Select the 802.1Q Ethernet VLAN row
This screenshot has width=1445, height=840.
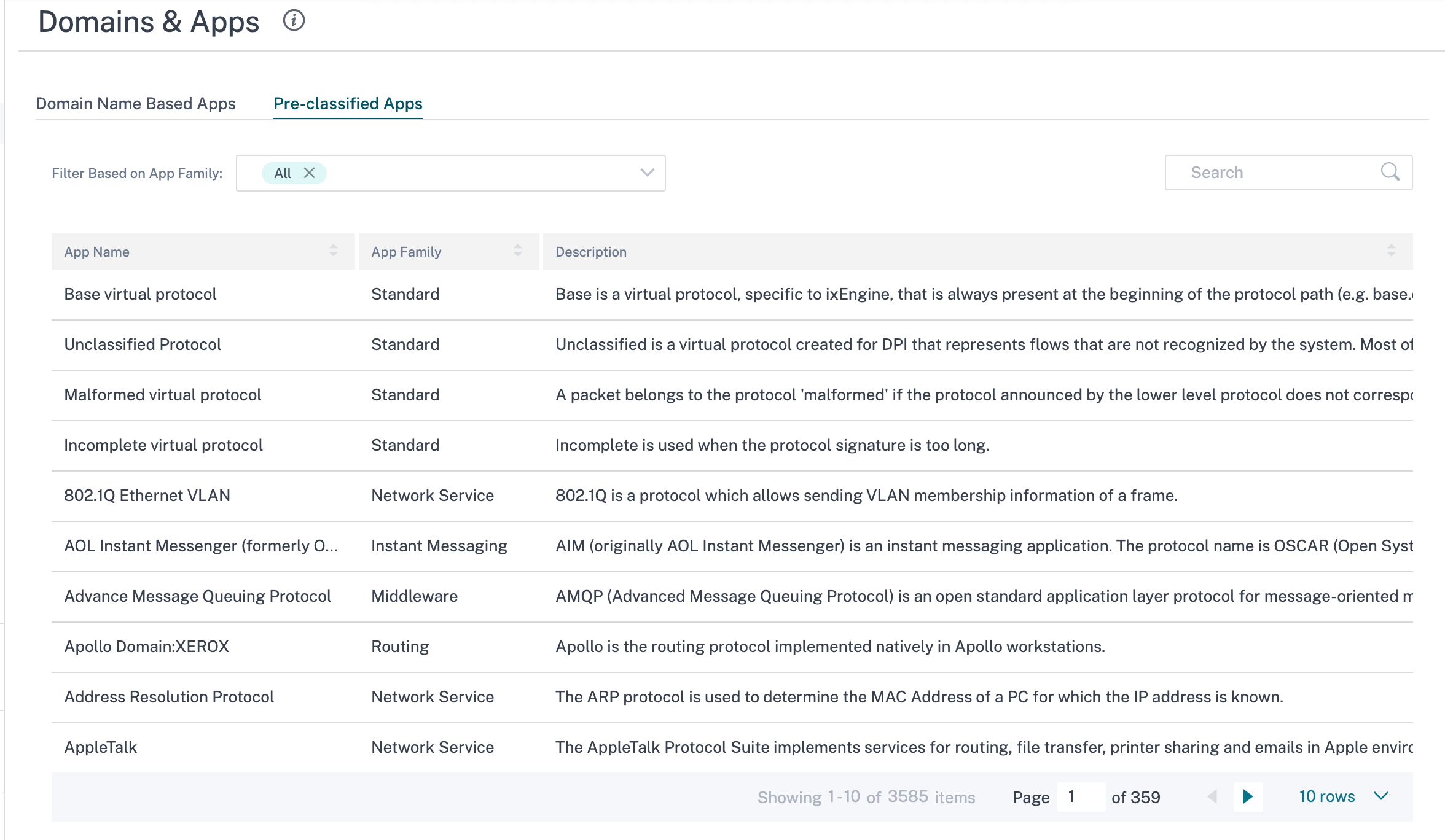732,496
